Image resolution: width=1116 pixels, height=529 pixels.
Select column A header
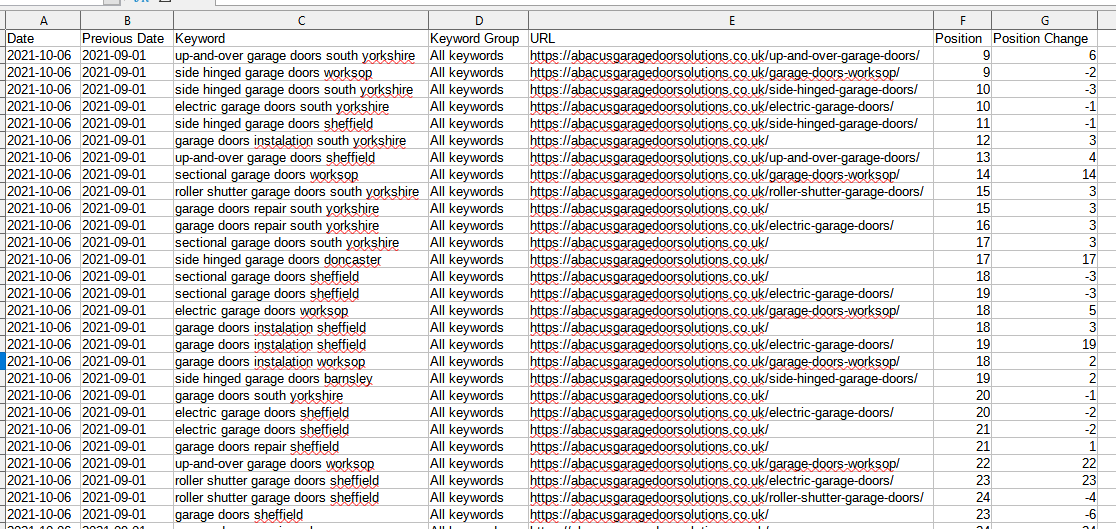pyautogui.click(x=43, y=21)
